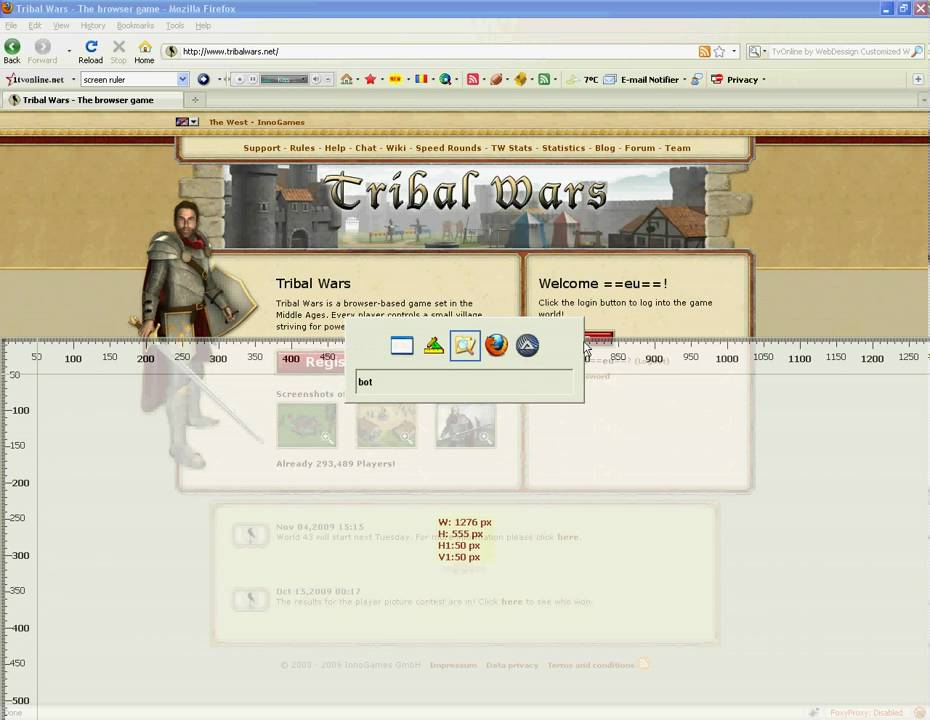The width and height of the screenshot is (930, 720).
Task: Click the 7°C weather toolbar indicator
Action: pos(582,79)
